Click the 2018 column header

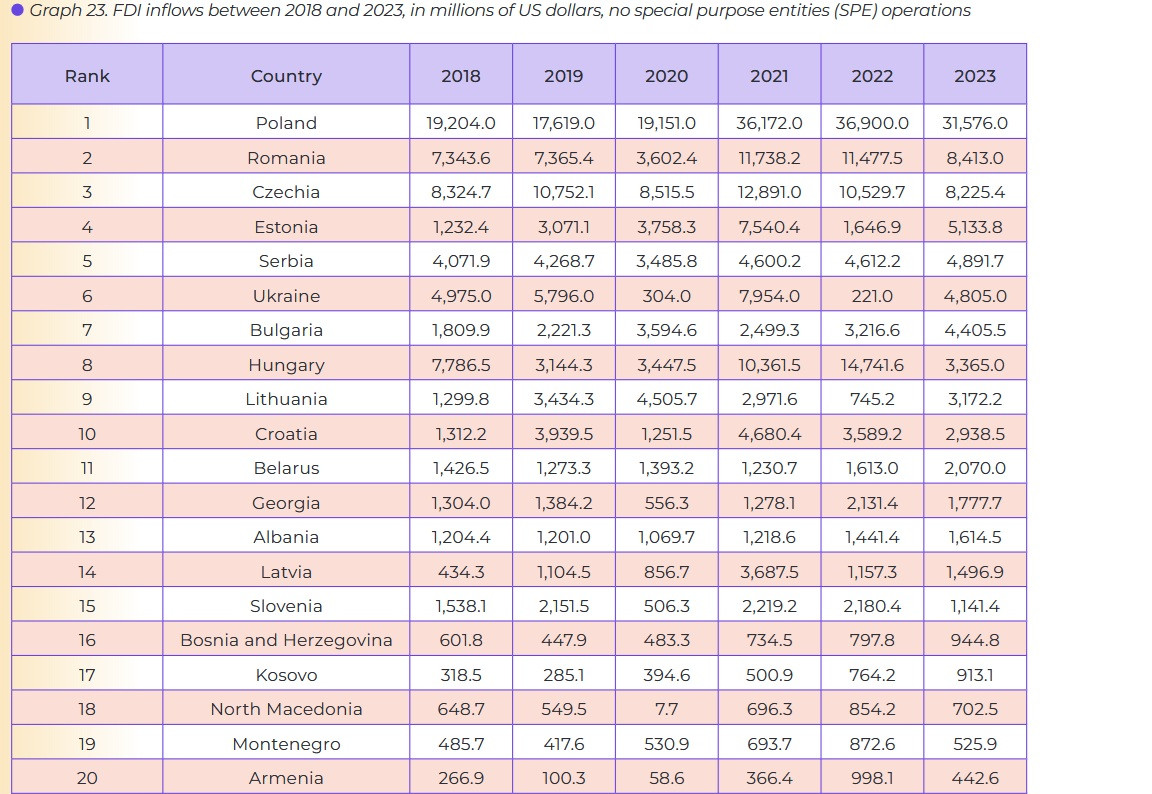tap(460, 76)
